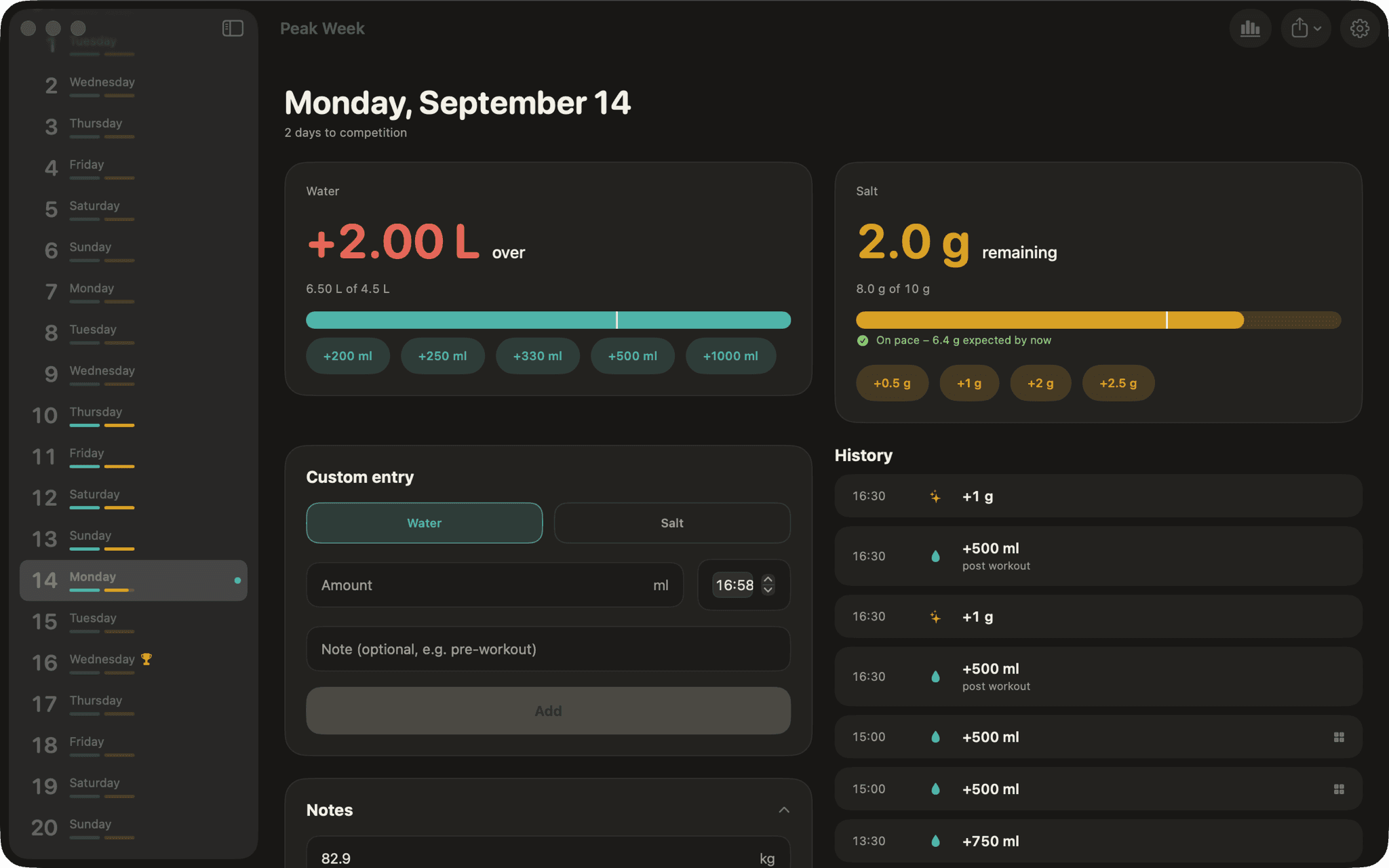Click green on-pace checkmark icon

(863, 340)
